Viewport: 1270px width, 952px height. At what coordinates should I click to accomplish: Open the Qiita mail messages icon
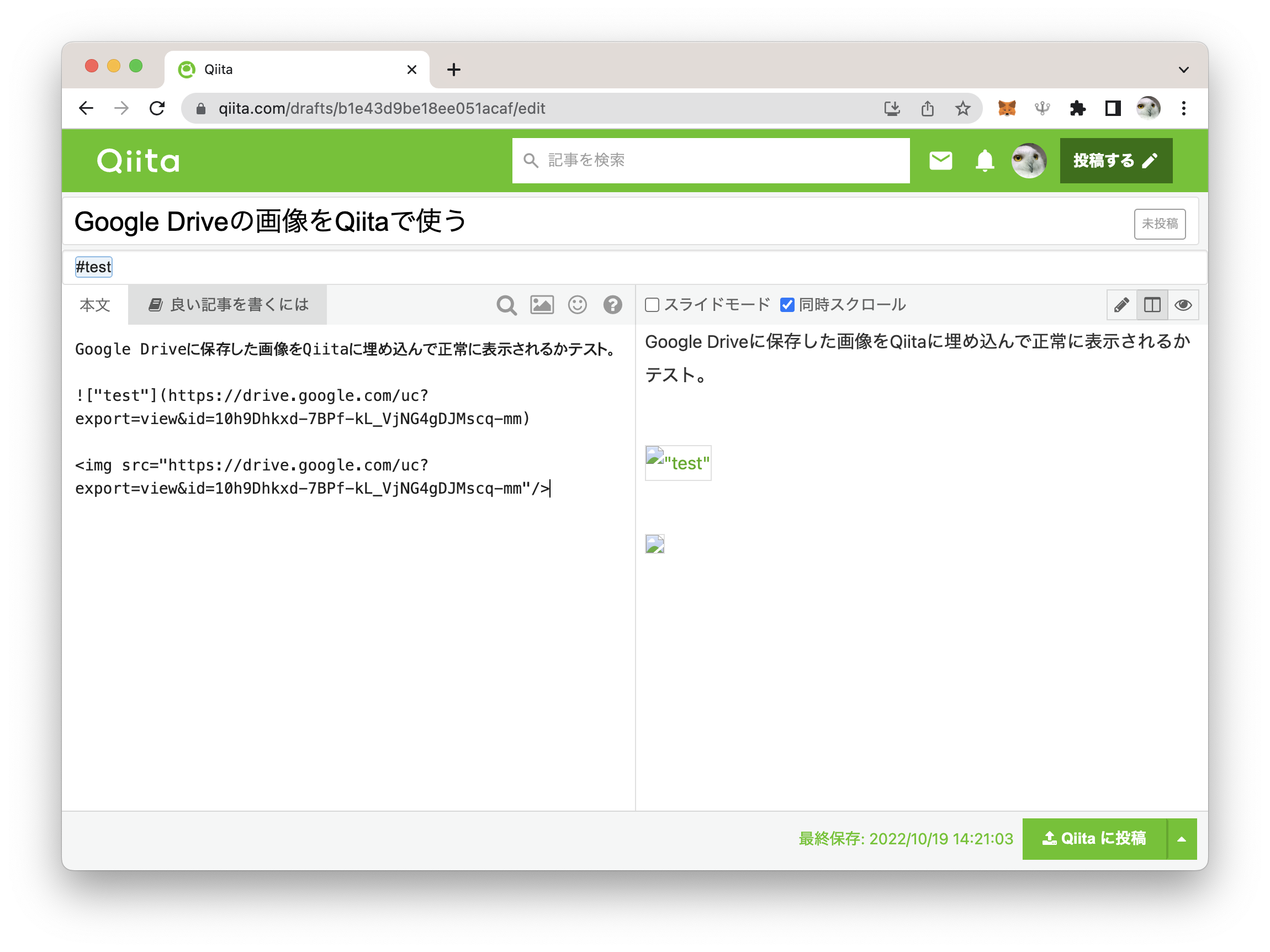click(940, 160)
